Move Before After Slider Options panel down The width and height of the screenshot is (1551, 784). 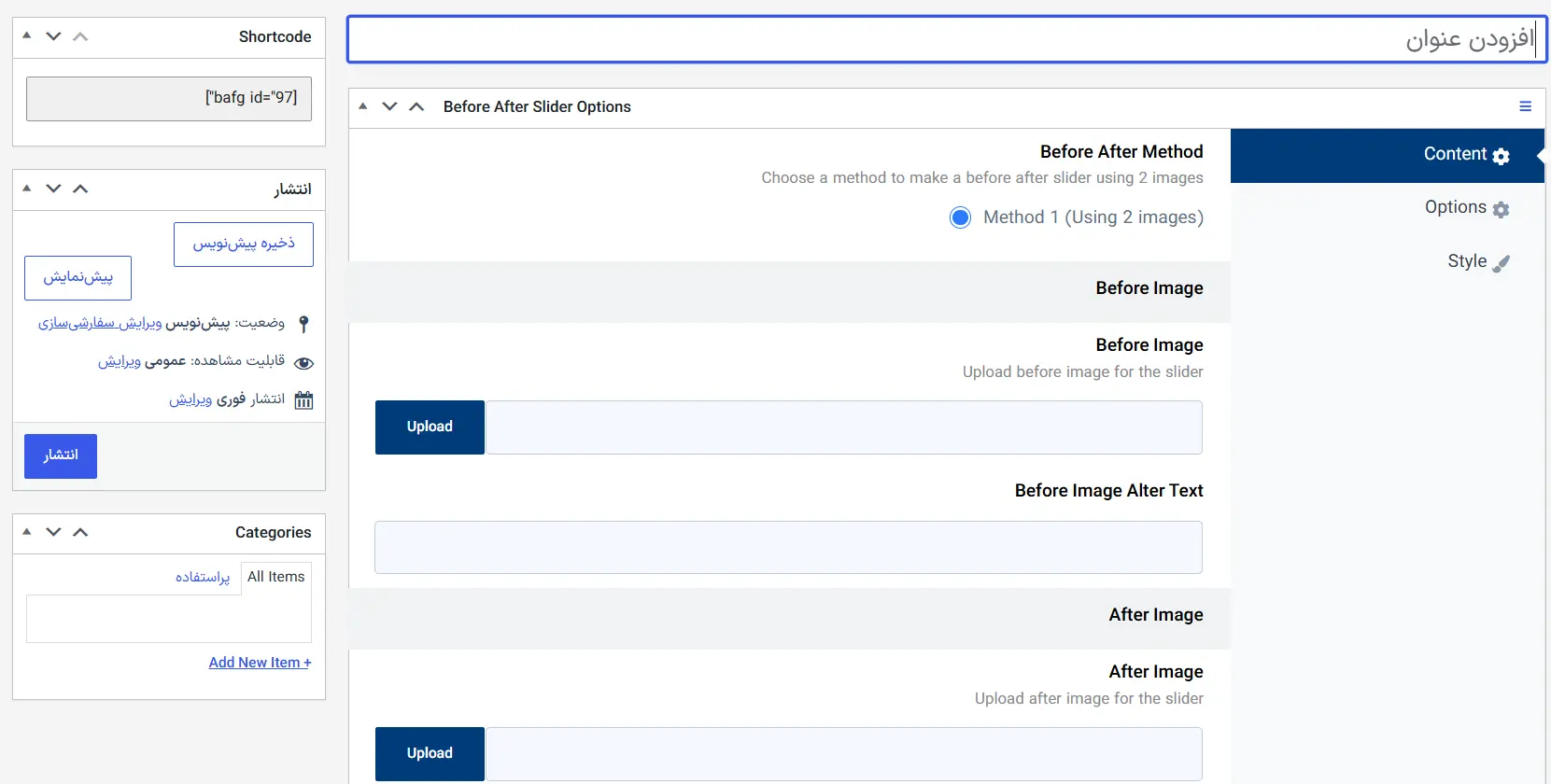pyautogui.click(x=389, y=106)
